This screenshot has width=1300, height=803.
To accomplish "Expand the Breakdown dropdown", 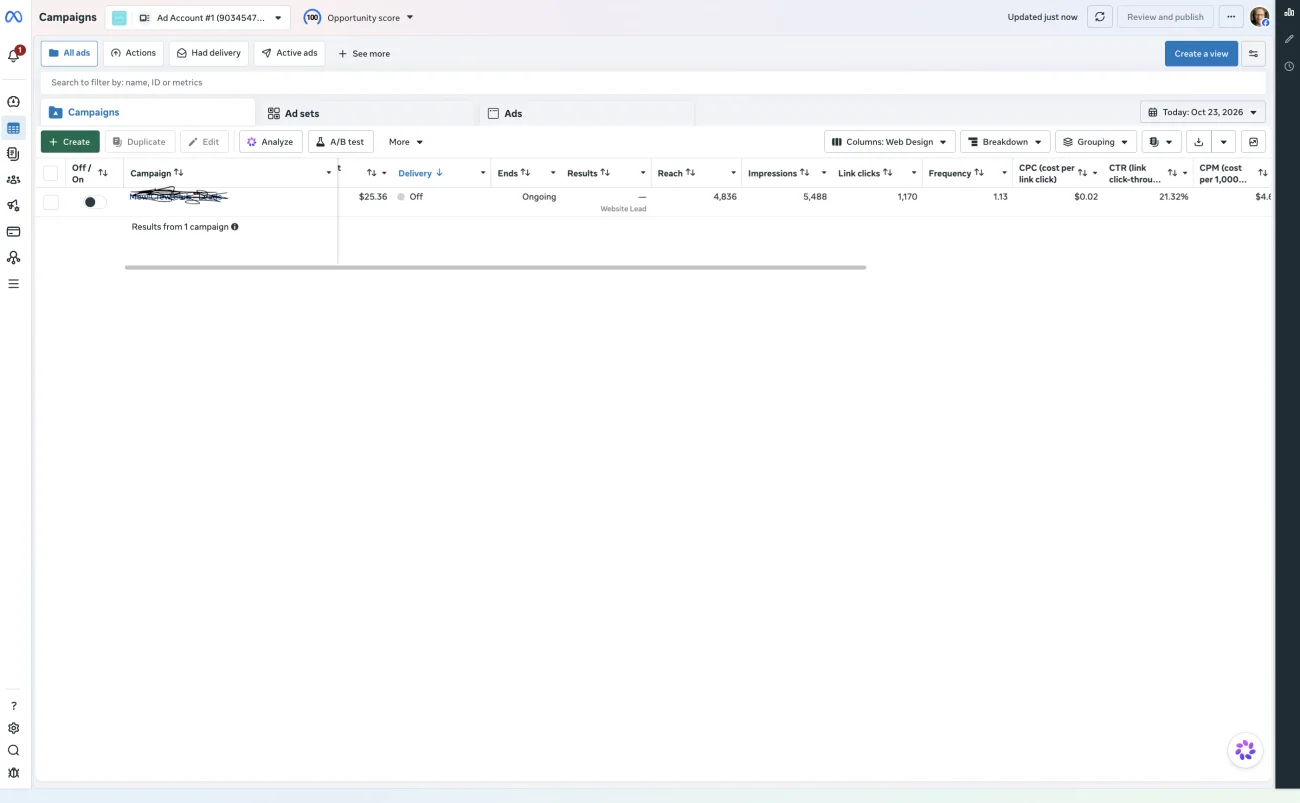I will (1005, 142).
